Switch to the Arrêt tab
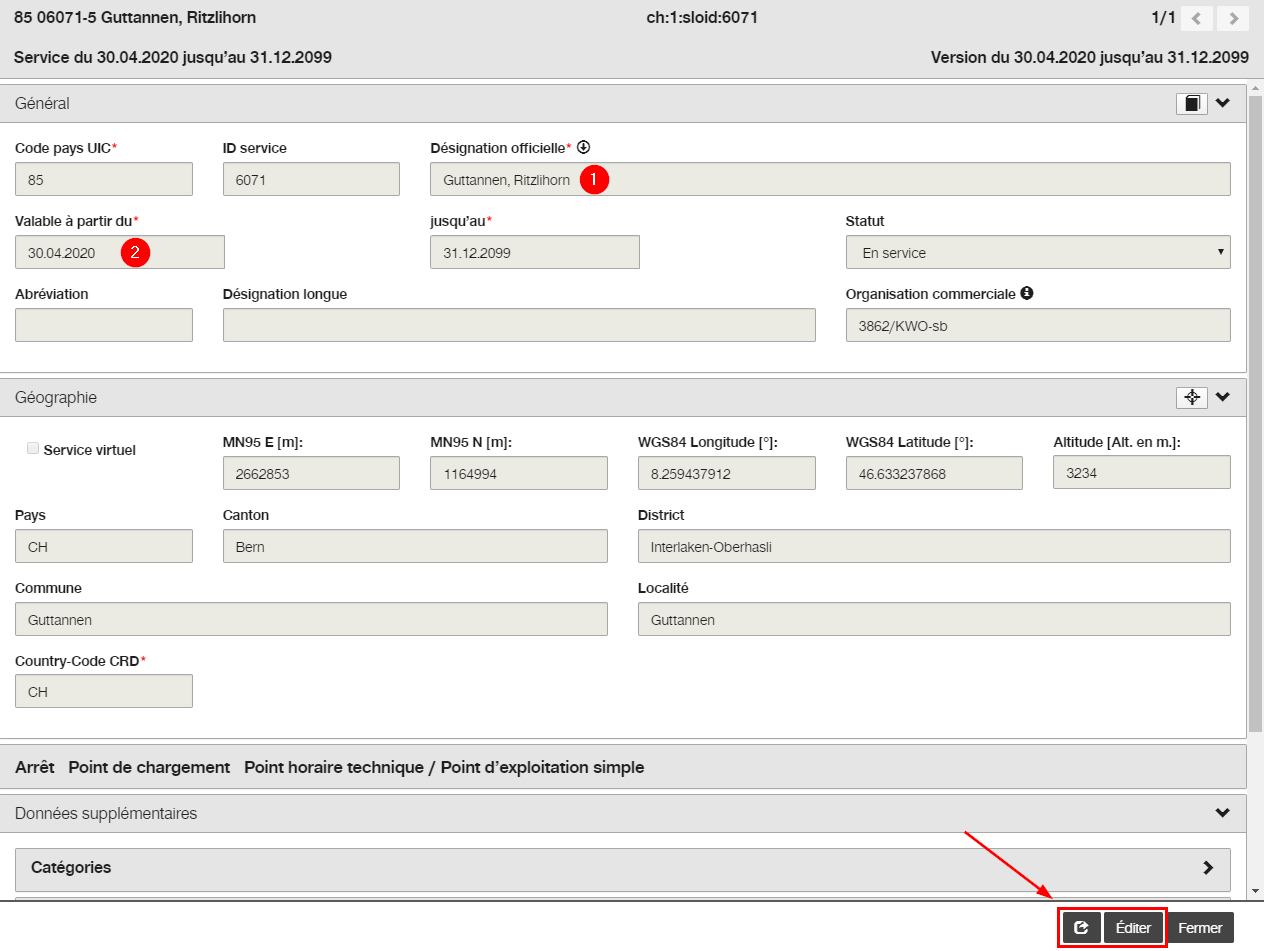Image resolution: width=1267 pixels, height=951 pixels. (35, 768)
